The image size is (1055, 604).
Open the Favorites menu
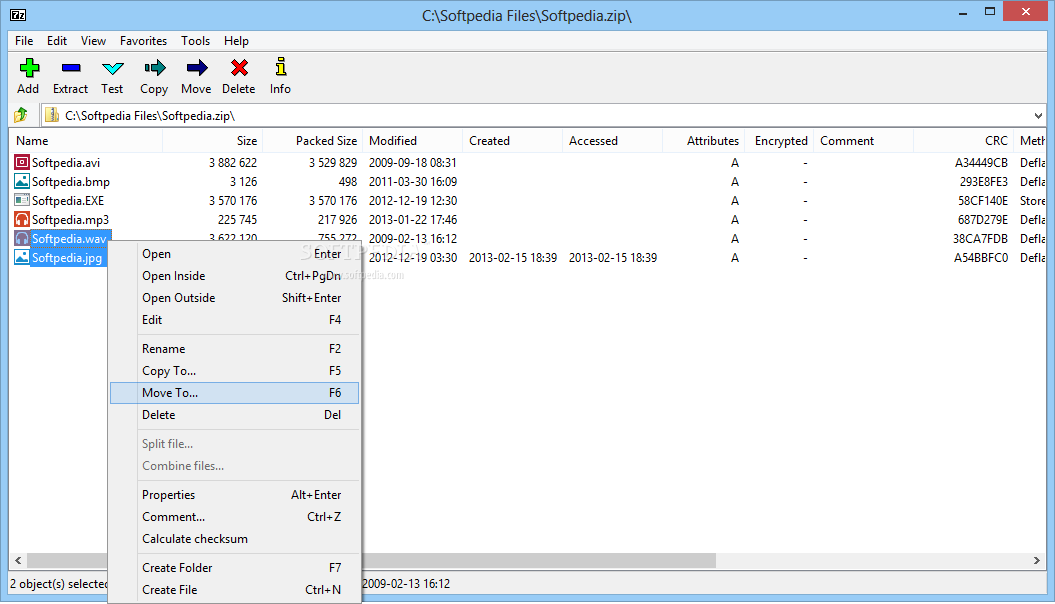(143, 40)
